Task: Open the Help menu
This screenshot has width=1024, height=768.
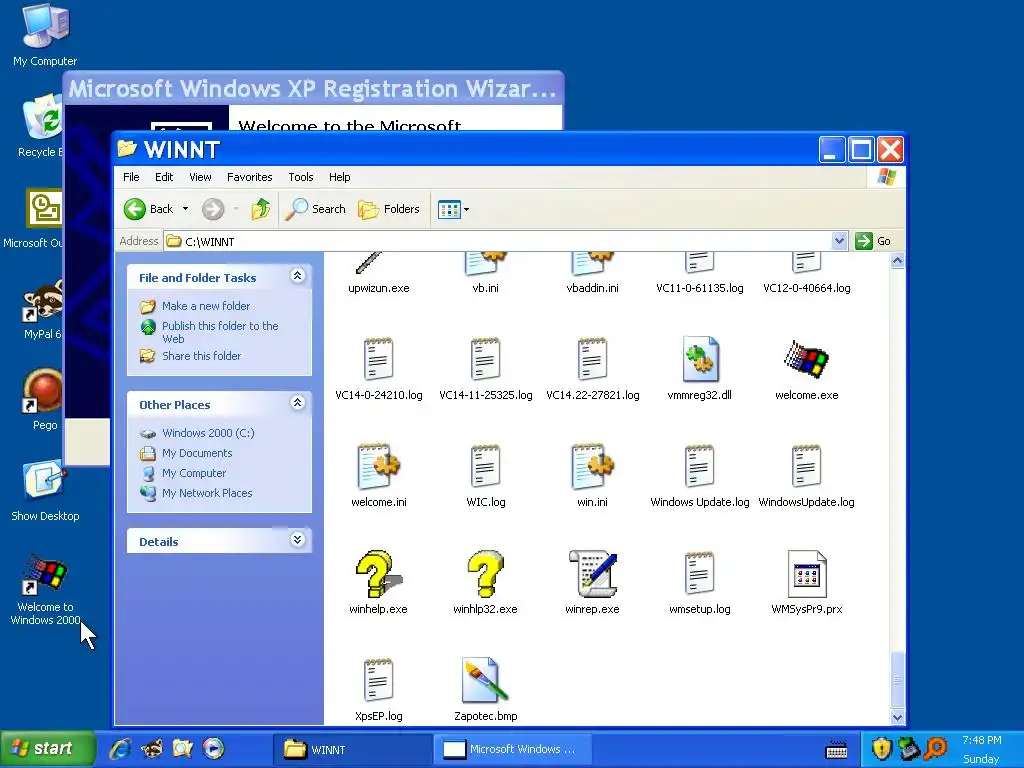Action: tap(340, 177)
